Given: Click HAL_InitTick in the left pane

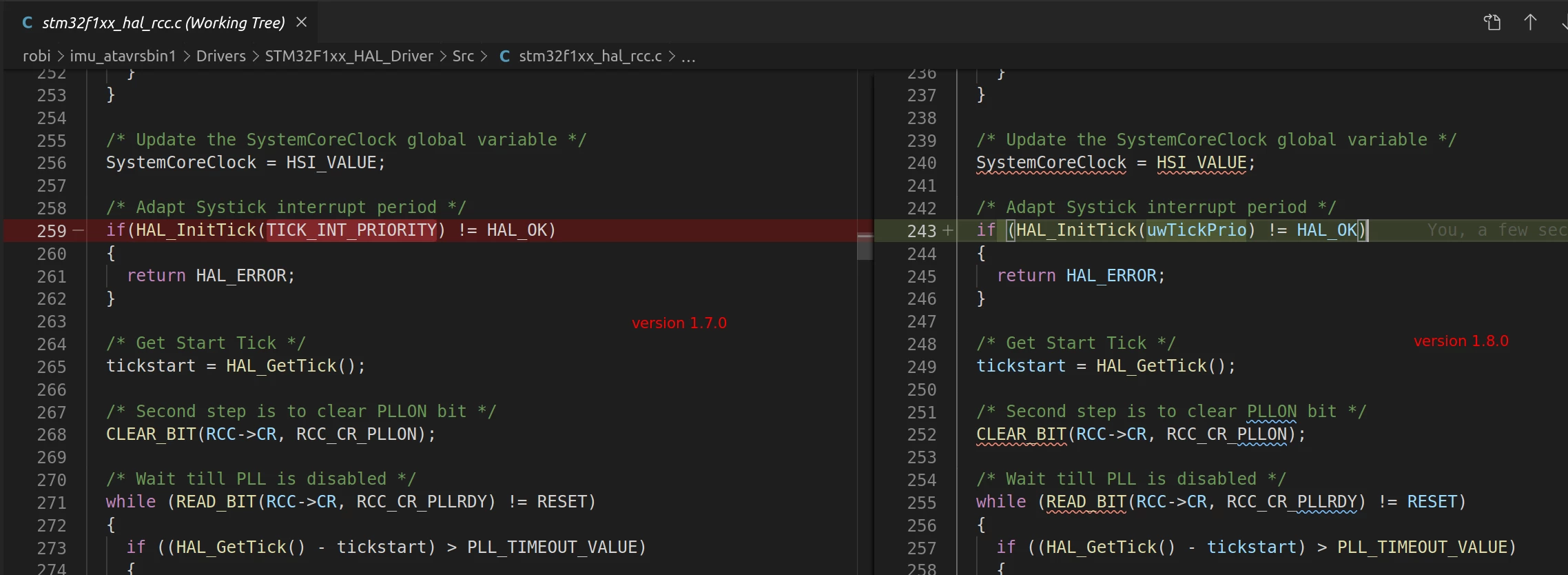Looking at the screenshot, I should click(196, 230).
